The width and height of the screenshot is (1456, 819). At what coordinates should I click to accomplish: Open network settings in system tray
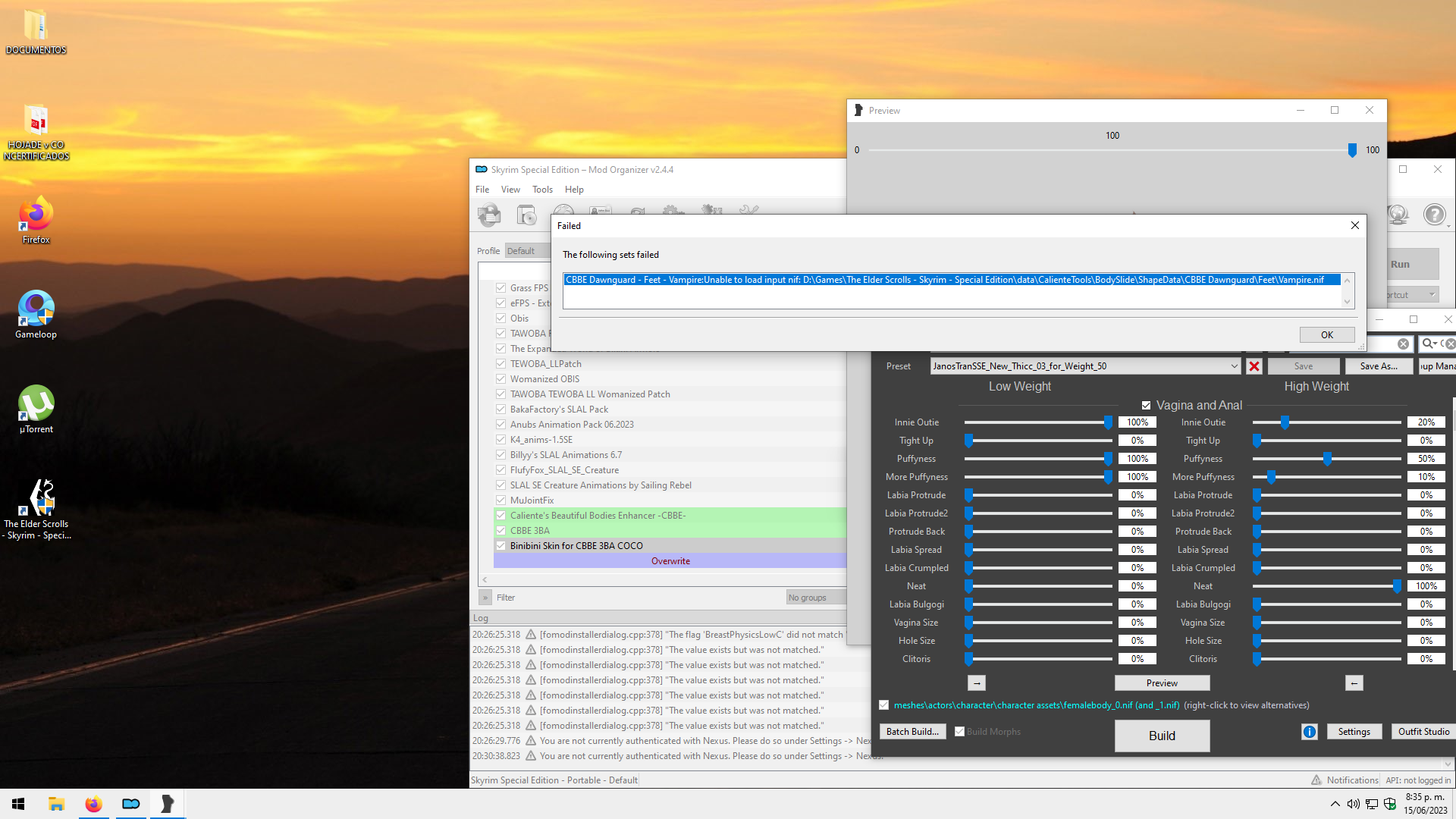(1372, 804)
